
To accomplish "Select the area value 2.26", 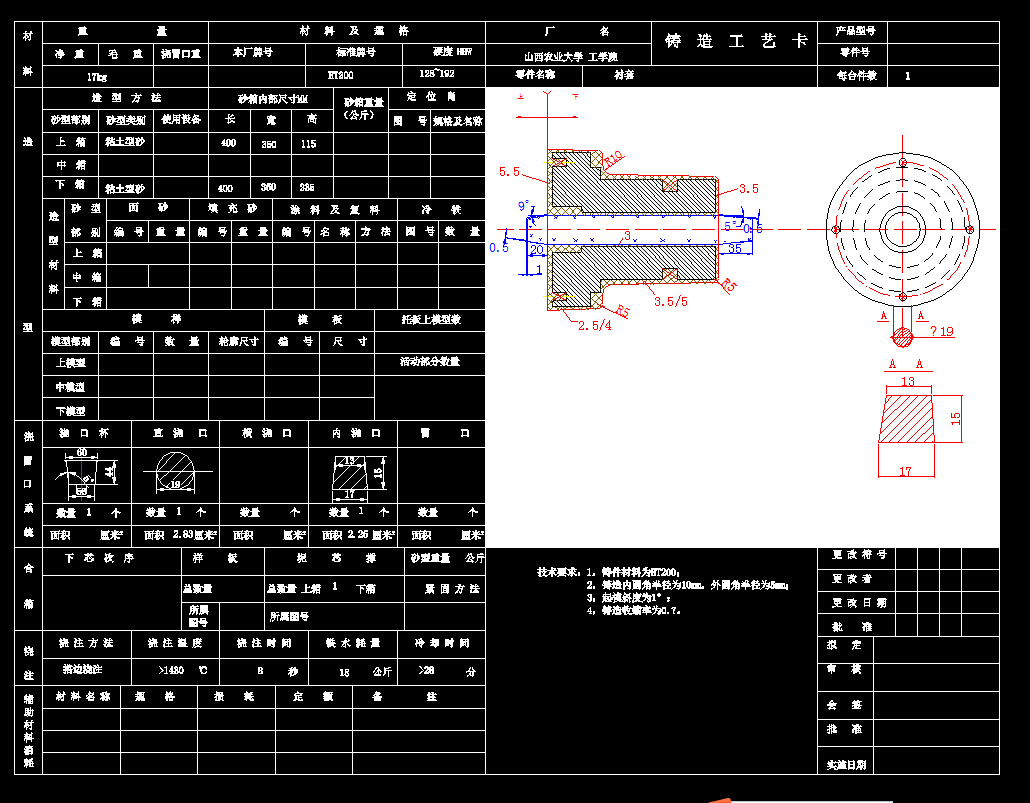I will coord(359,534).
